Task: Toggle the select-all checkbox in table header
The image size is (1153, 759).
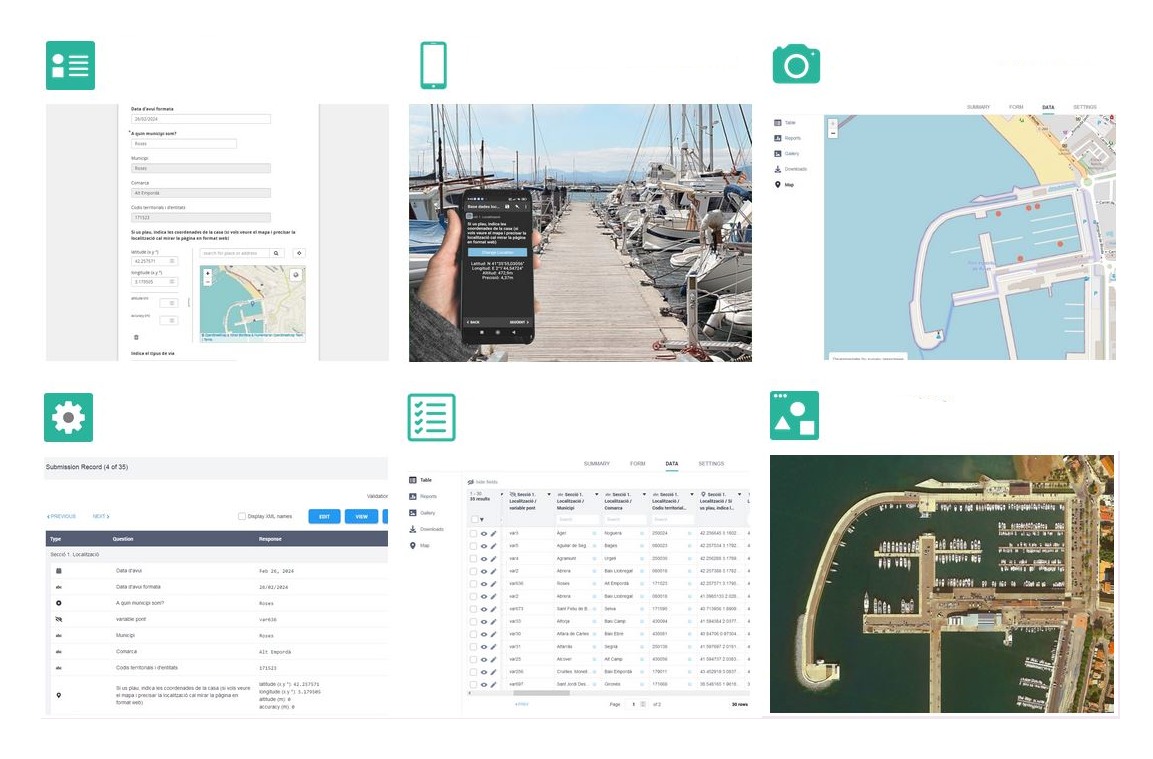Action: 474,519
